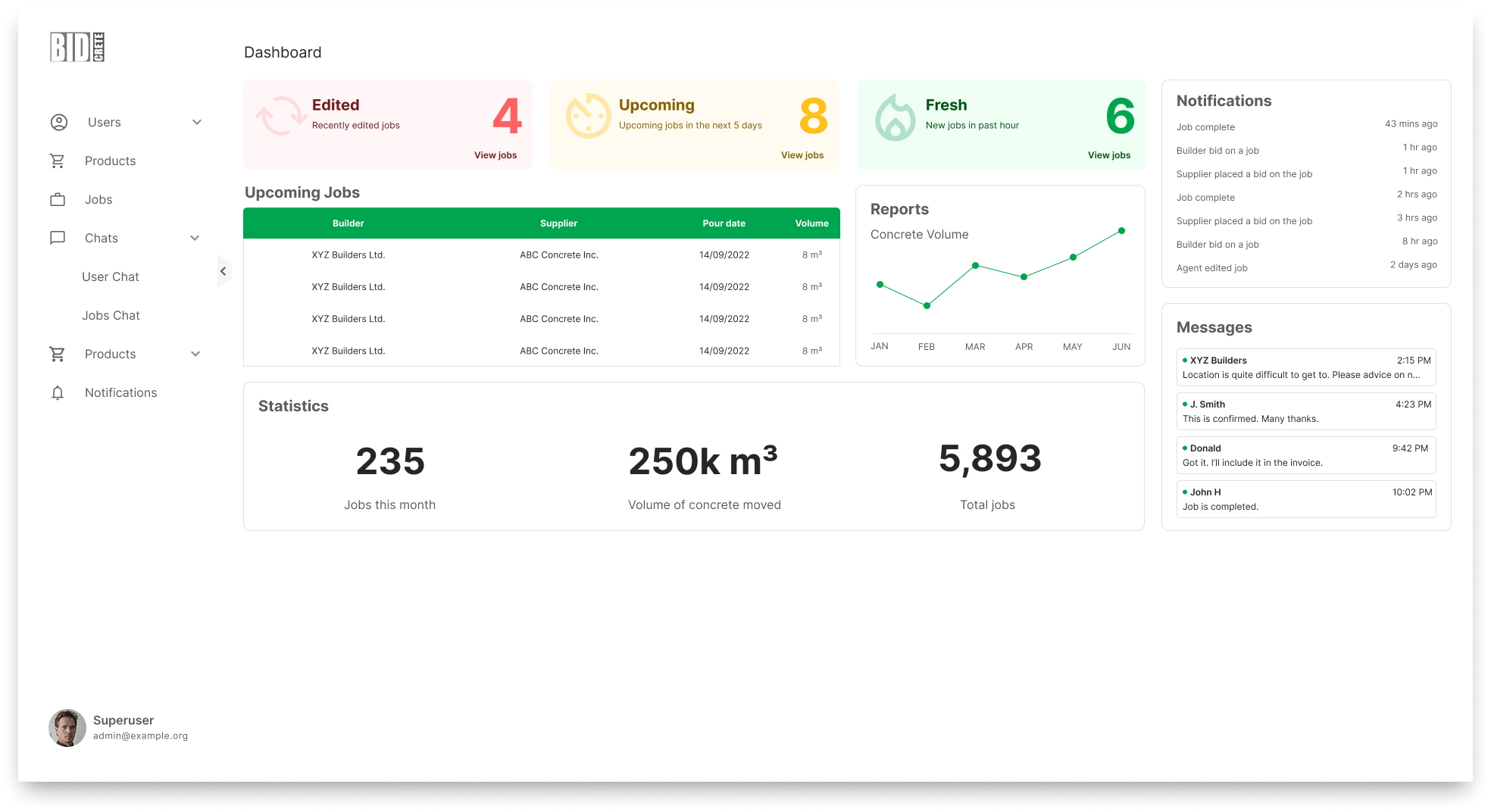
Task: Open the XYZ Builders message
Action: pos(1306,367)
